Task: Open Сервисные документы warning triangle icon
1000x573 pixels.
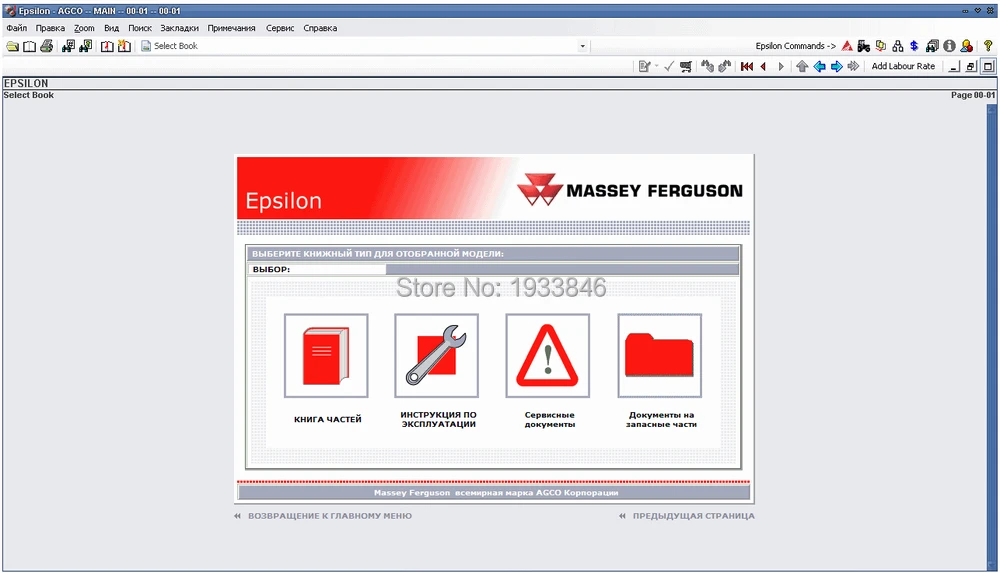Action: [547, 356]
